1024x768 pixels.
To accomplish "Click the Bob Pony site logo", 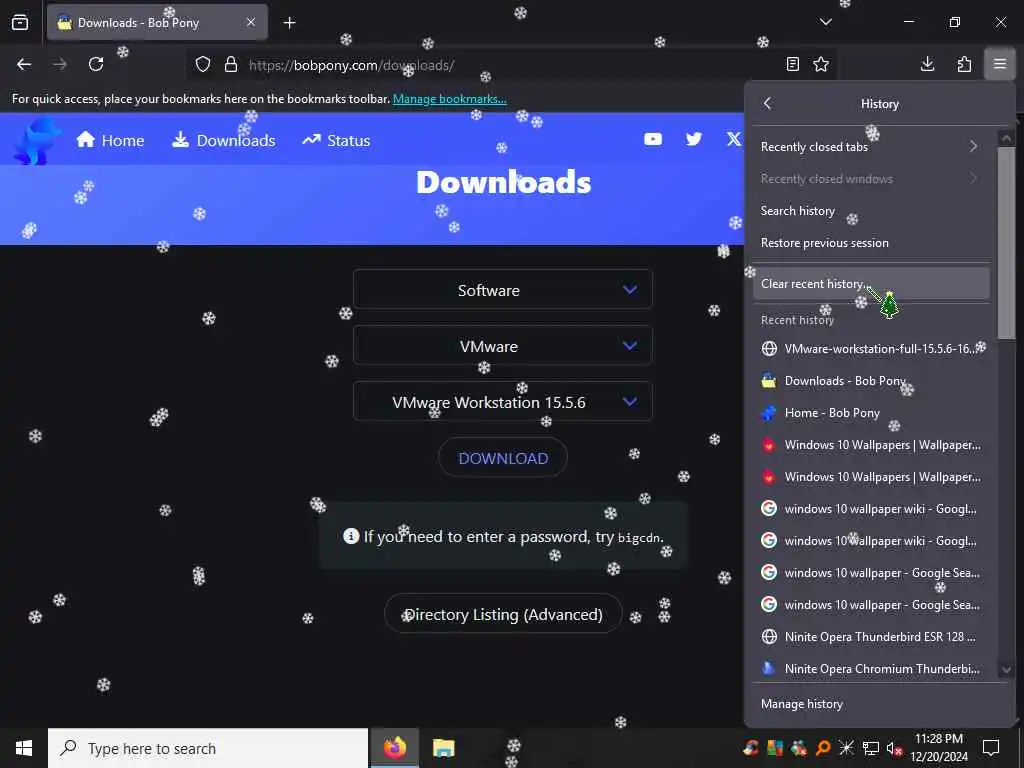I will [37, 140].
